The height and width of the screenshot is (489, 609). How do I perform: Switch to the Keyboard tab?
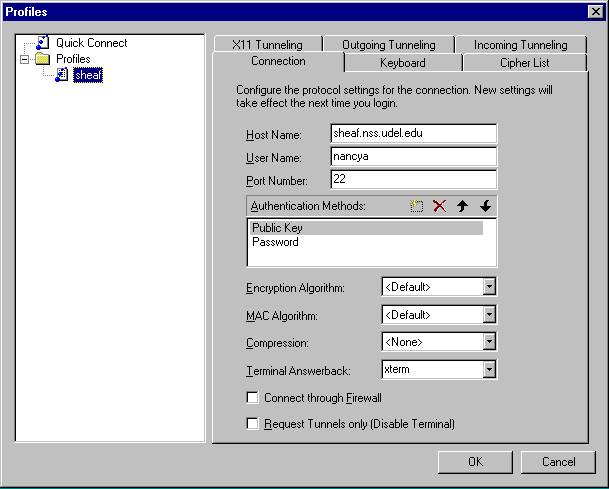(402, 63)
